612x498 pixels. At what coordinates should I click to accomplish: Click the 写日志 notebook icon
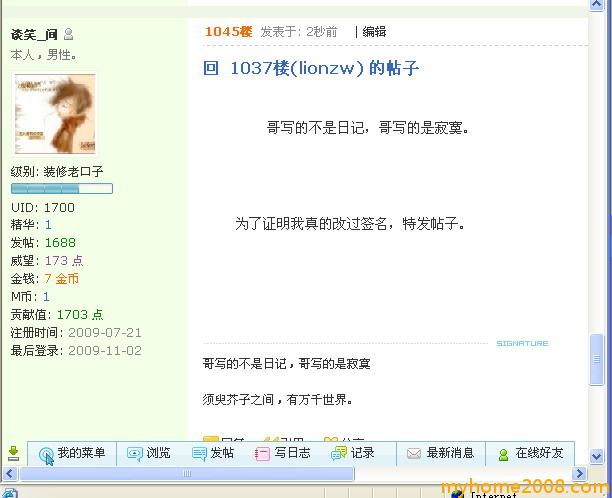(262, 454)
